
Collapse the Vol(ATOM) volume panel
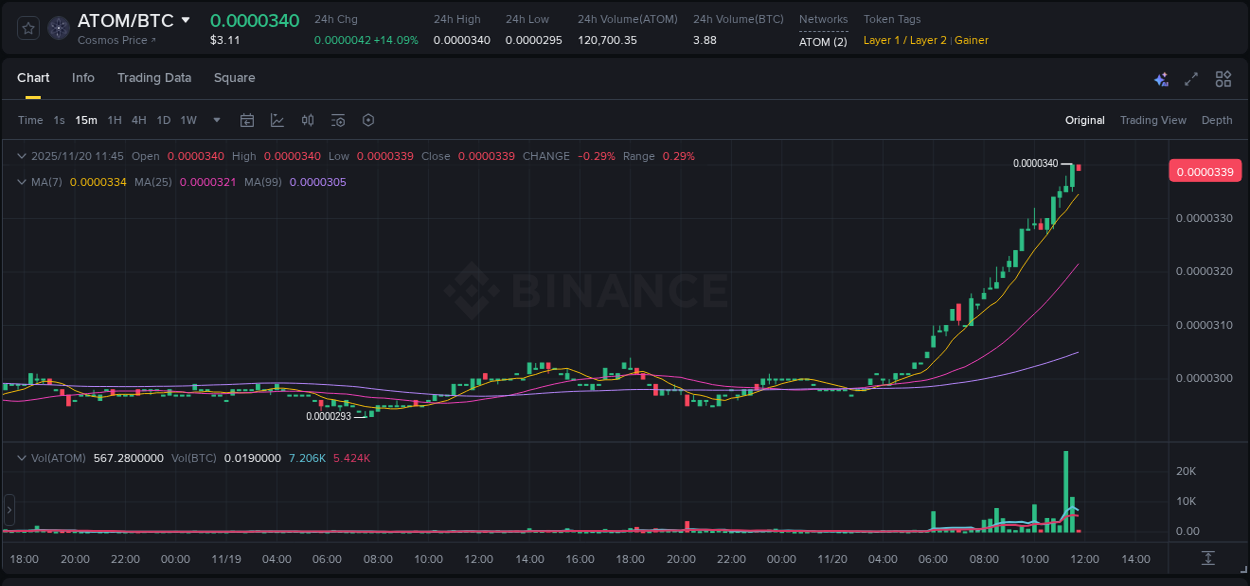click(x=21, y=457)
